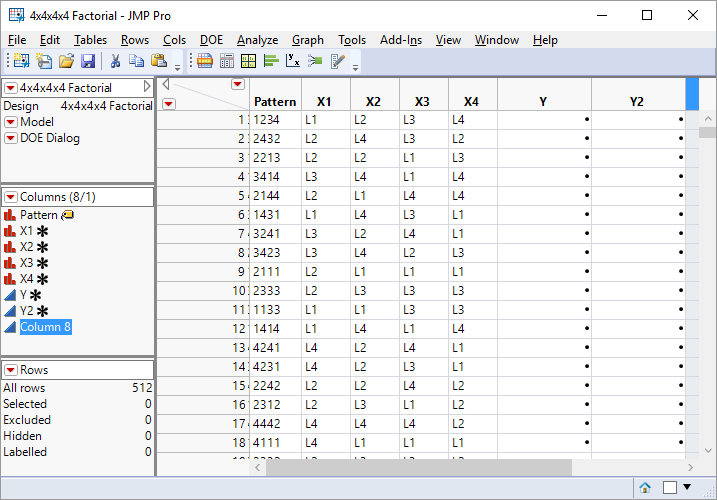Screen dimensions: 717x500
Task: Click the continuous modeling type icon for Y
Action: tap(10, 295)
